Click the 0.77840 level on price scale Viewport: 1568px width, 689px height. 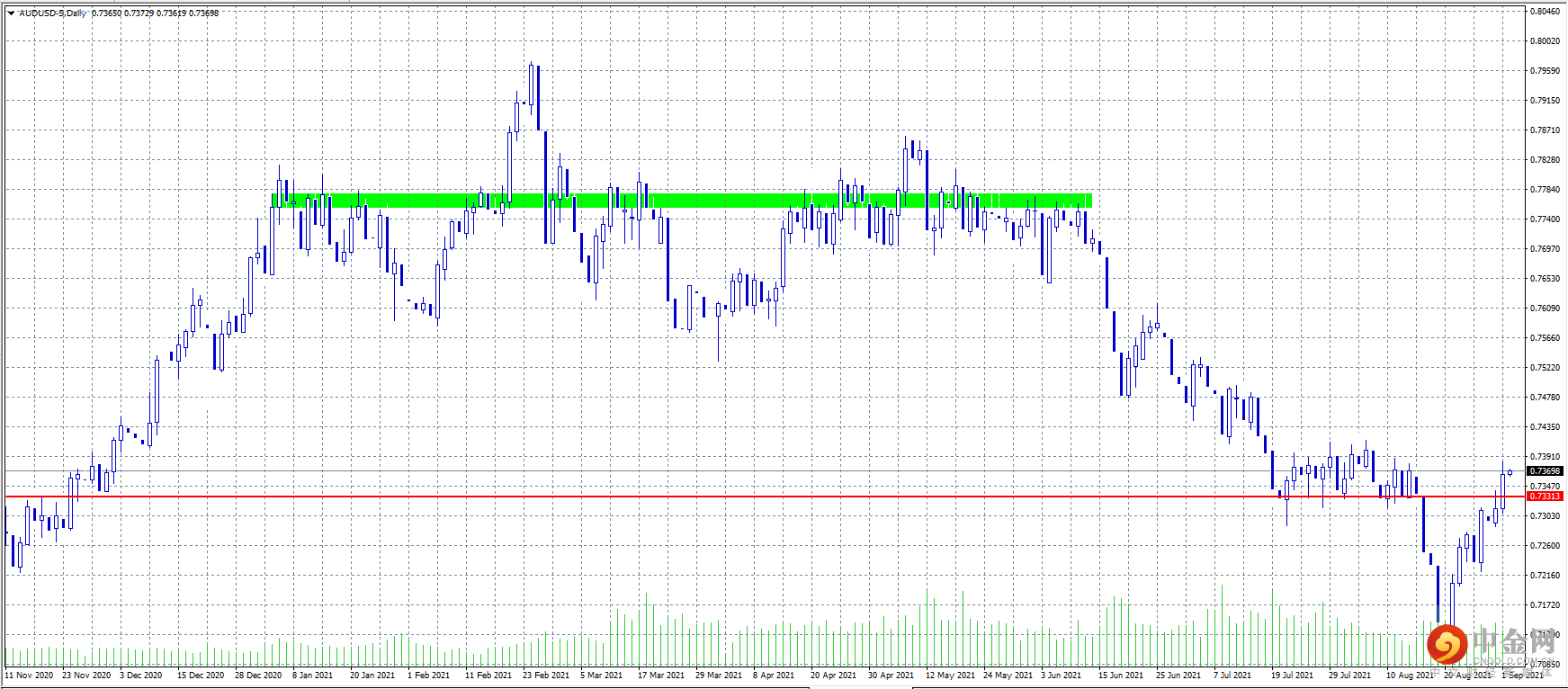pyautogui.click(x=1545, y=190)
